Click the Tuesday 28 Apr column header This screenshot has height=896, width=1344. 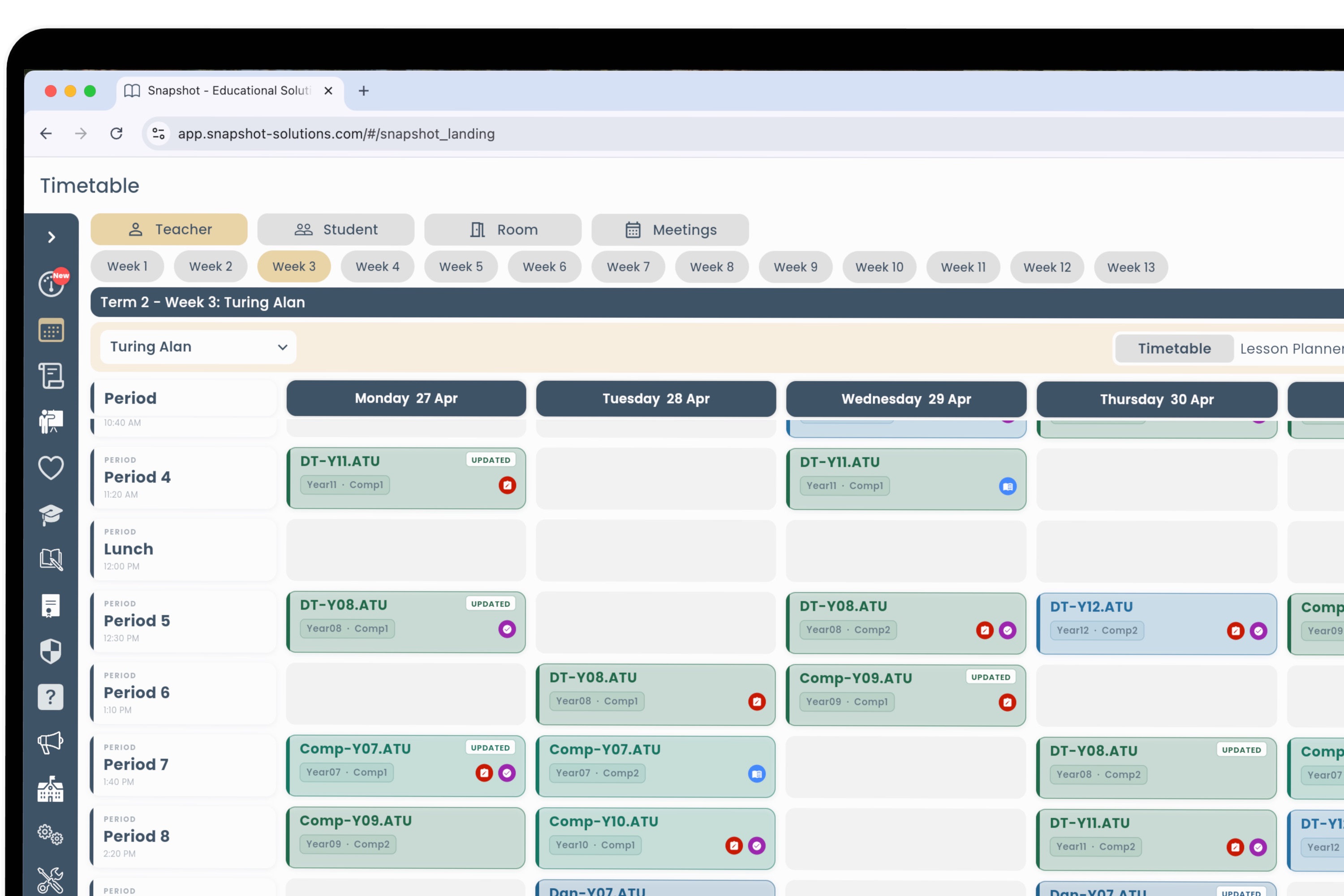(x=656, y=399)
